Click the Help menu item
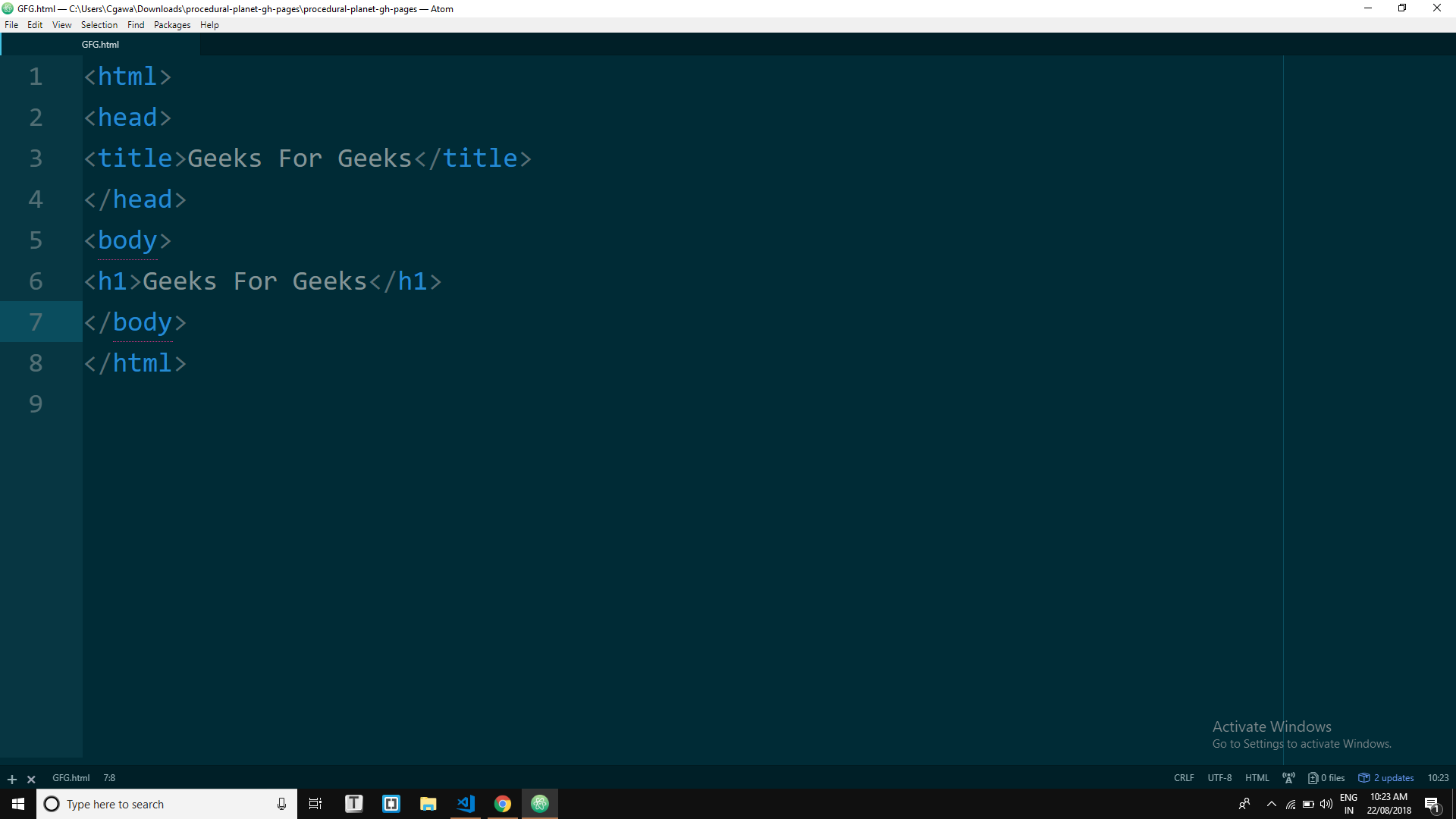The width and height of the screenshot is (1456, 819). [209, 24]
